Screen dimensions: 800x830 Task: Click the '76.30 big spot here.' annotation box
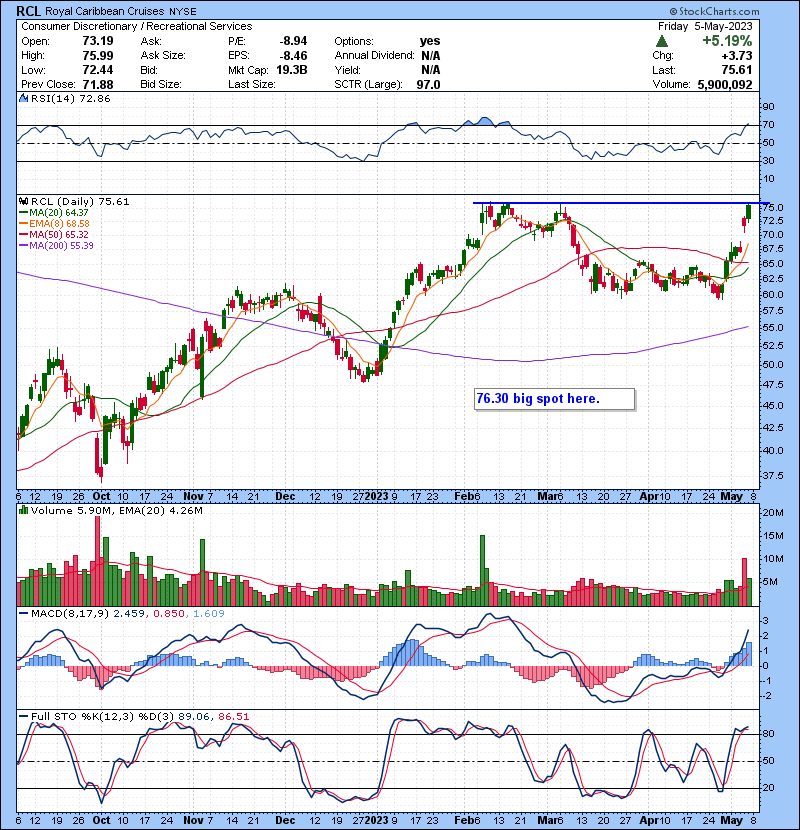(x=554, y=399)
